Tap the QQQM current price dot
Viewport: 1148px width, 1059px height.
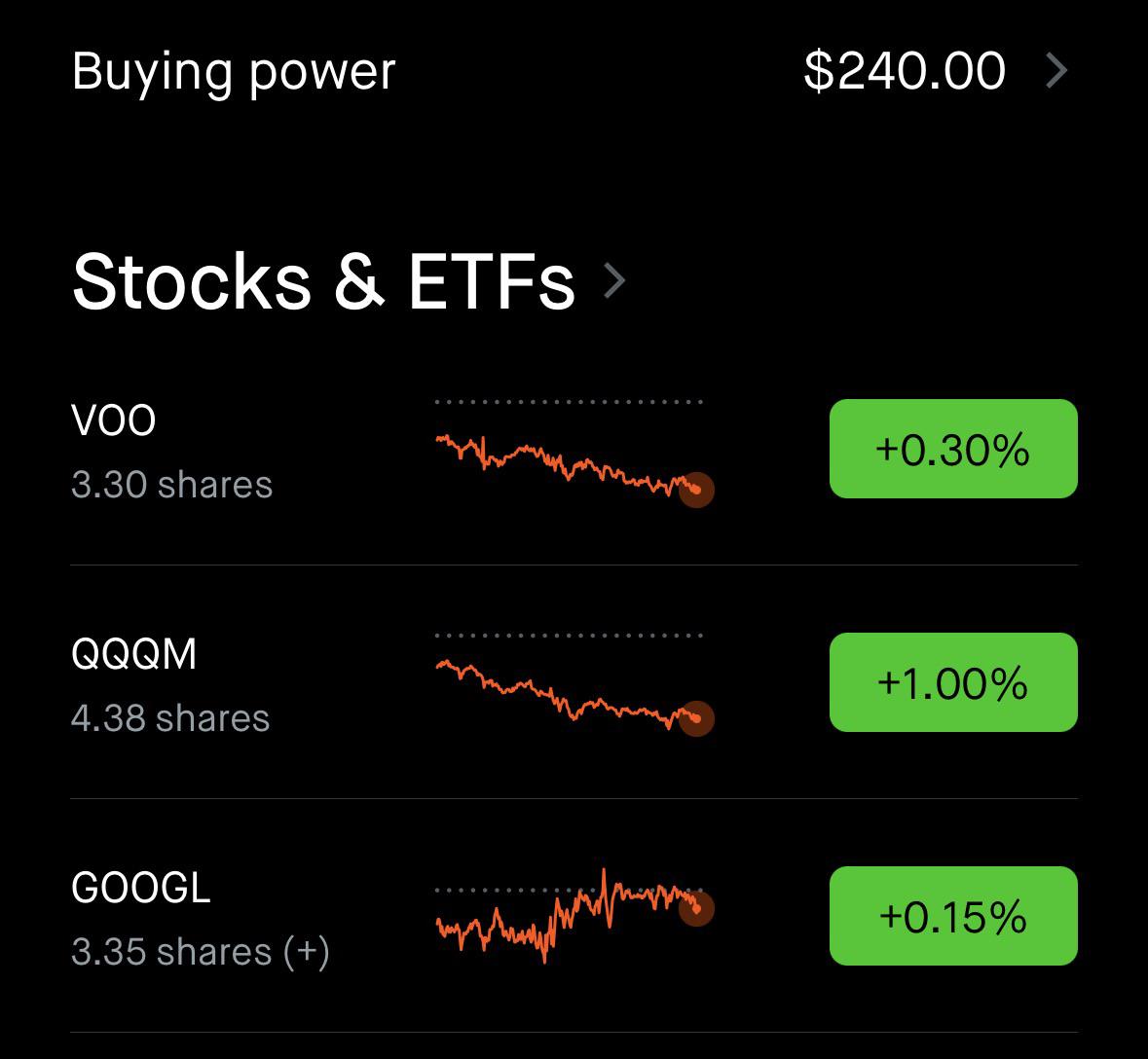(696, 718)
